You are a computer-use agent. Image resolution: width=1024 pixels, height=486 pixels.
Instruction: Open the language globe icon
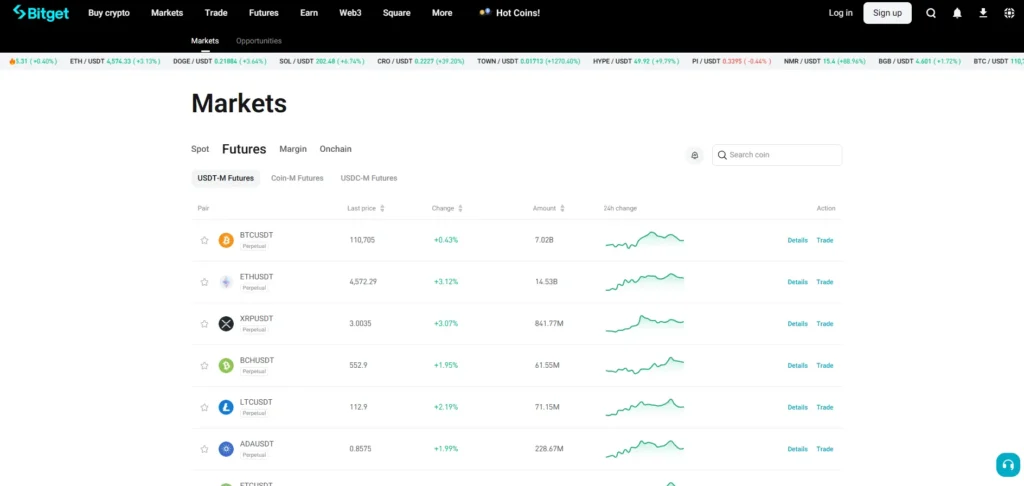[x=1008, y=13]
